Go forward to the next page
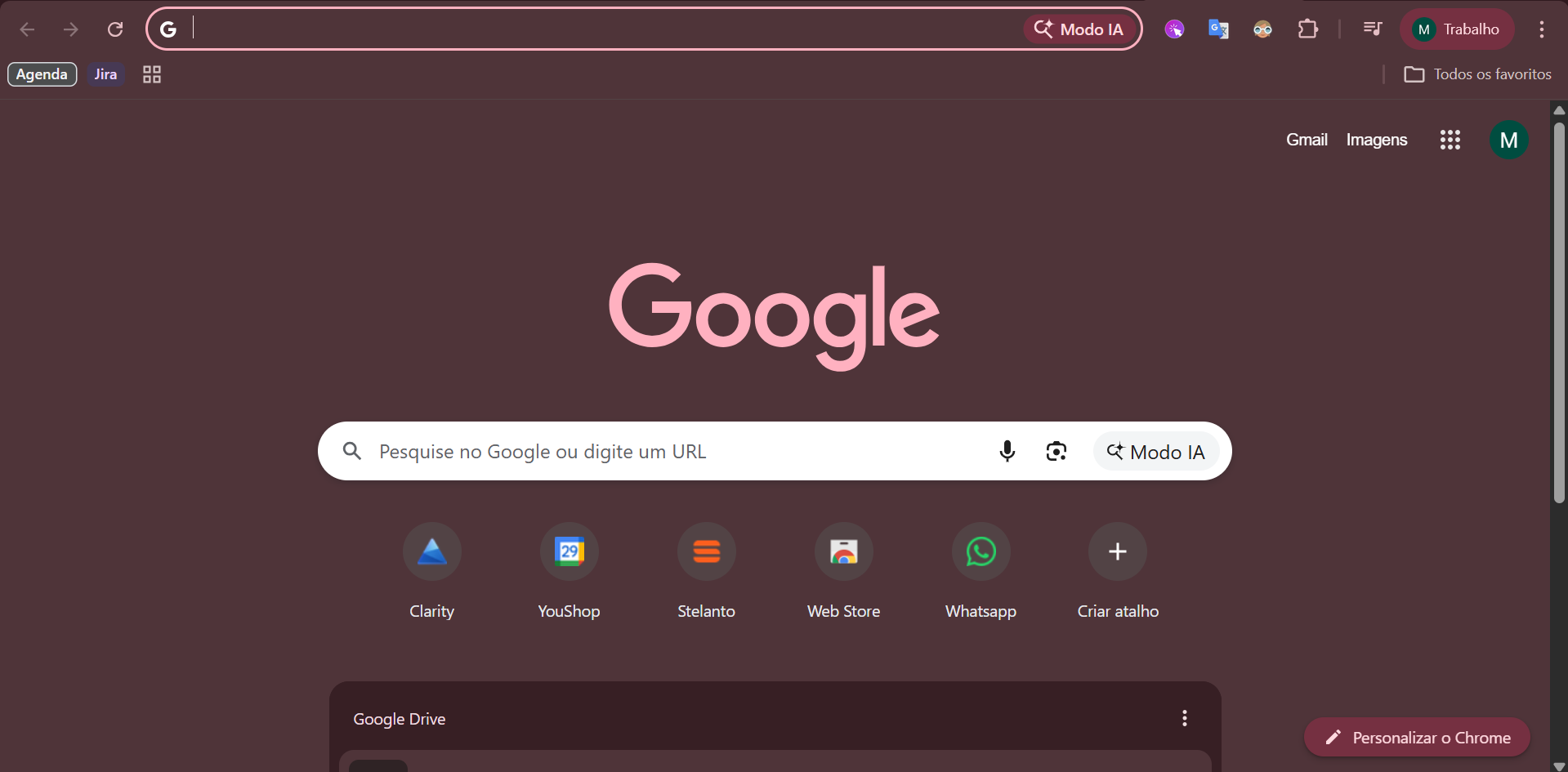 click(71, 29)
